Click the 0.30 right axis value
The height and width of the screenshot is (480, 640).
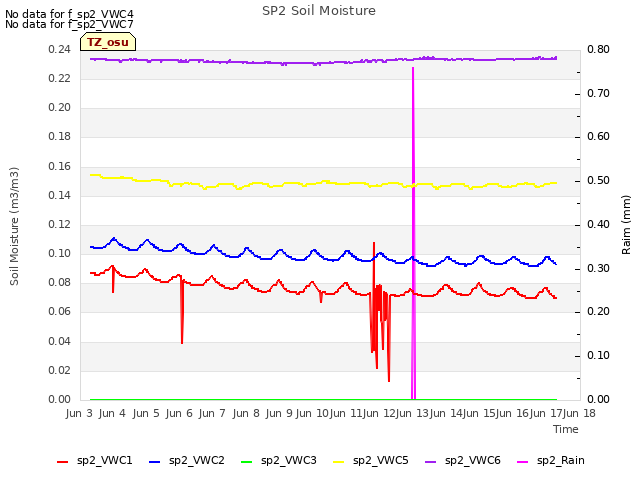[x=598, y=269]
